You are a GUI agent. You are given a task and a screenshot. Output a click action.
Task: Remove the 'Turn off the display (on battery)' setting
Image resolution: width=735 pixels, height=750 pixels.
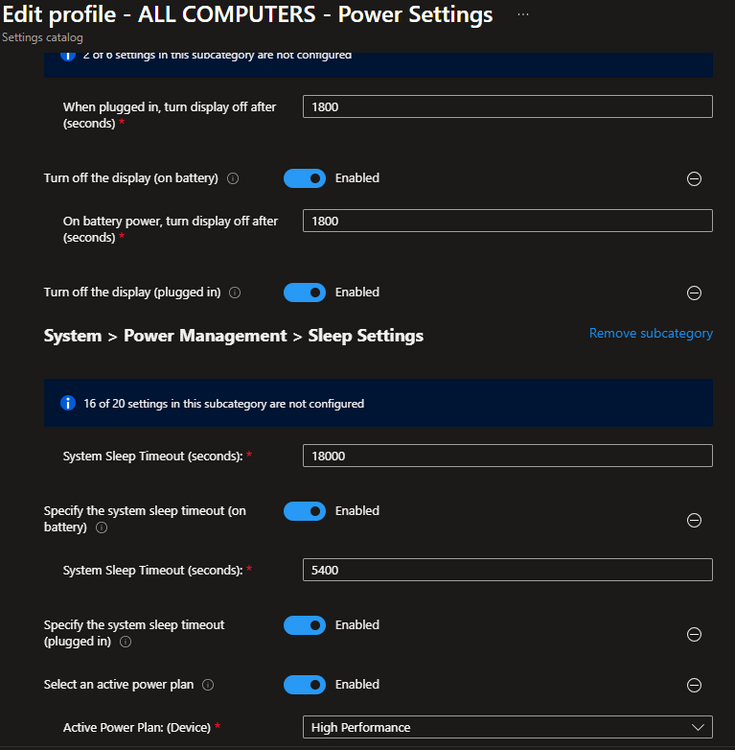point(694,179)
